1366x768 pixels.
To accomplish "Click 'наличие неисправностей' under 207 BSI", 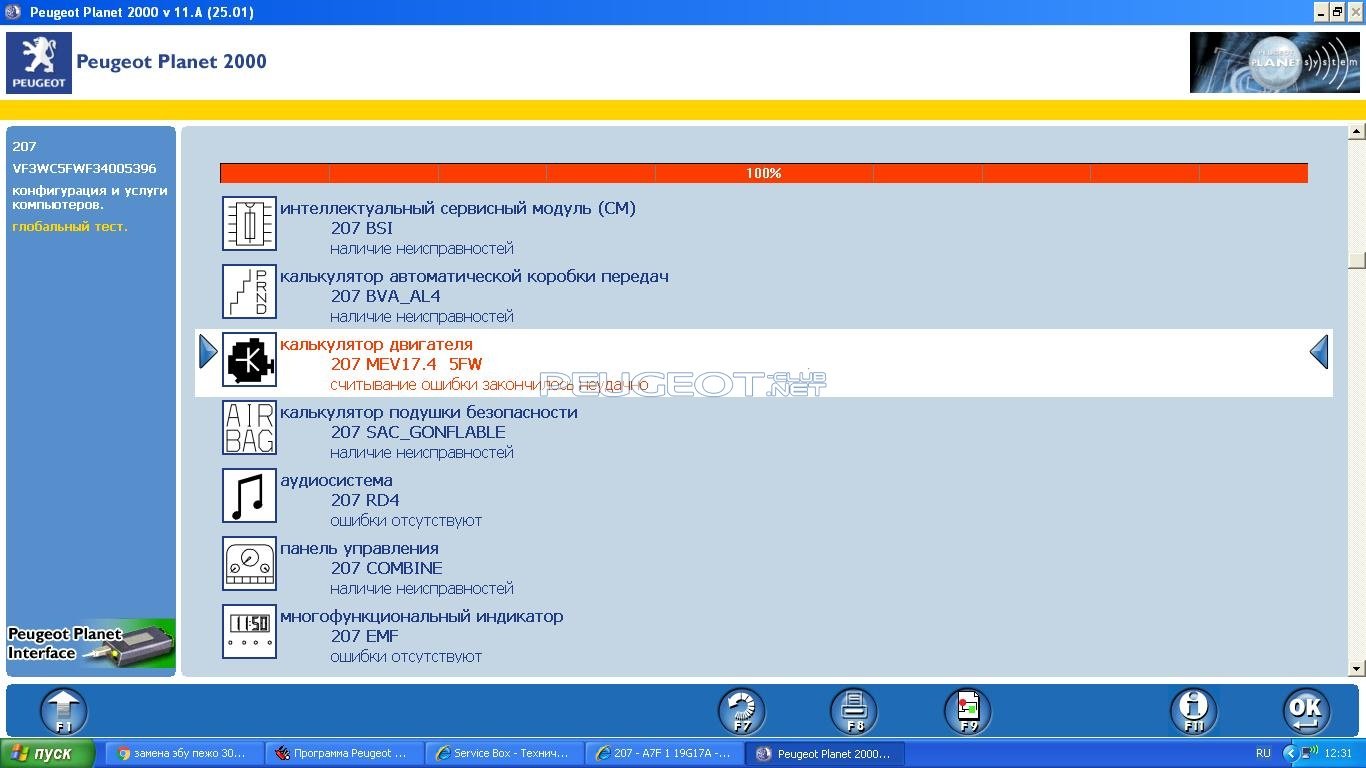I will click(x=422, y=249).
